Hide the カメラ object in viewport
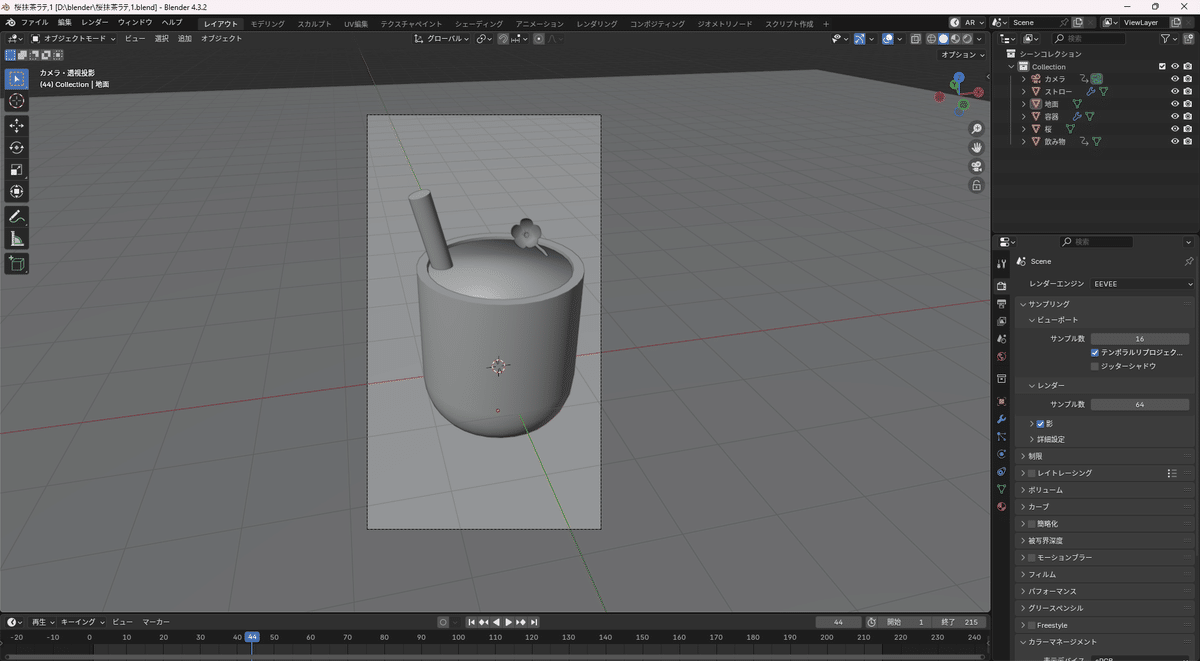Screen dimensions: 1200x661 coord(1175,79)
